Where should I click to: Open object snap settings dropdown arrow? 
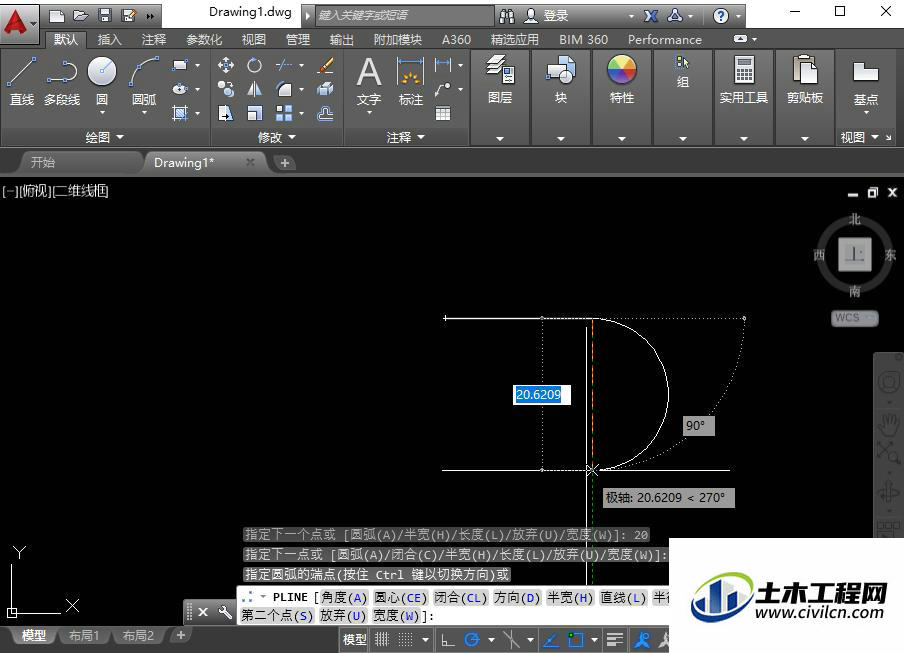tap(594, 639)
